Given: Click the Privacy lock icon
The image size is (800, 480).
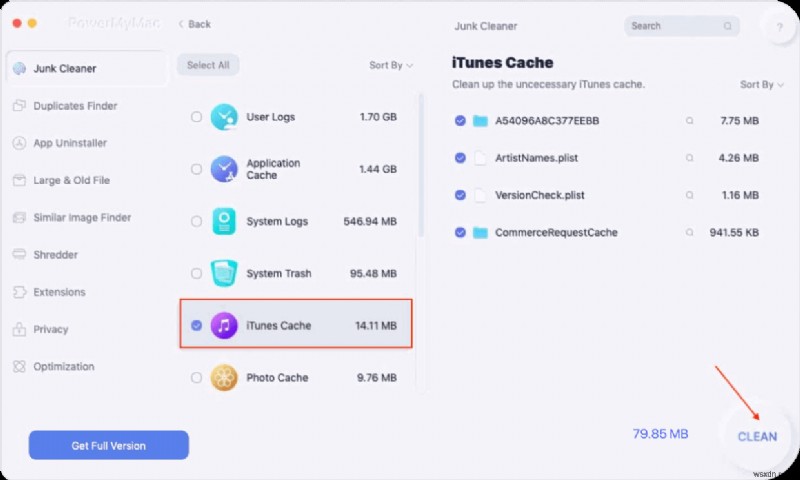Looking at the screenshot, I should pos(19,329).
